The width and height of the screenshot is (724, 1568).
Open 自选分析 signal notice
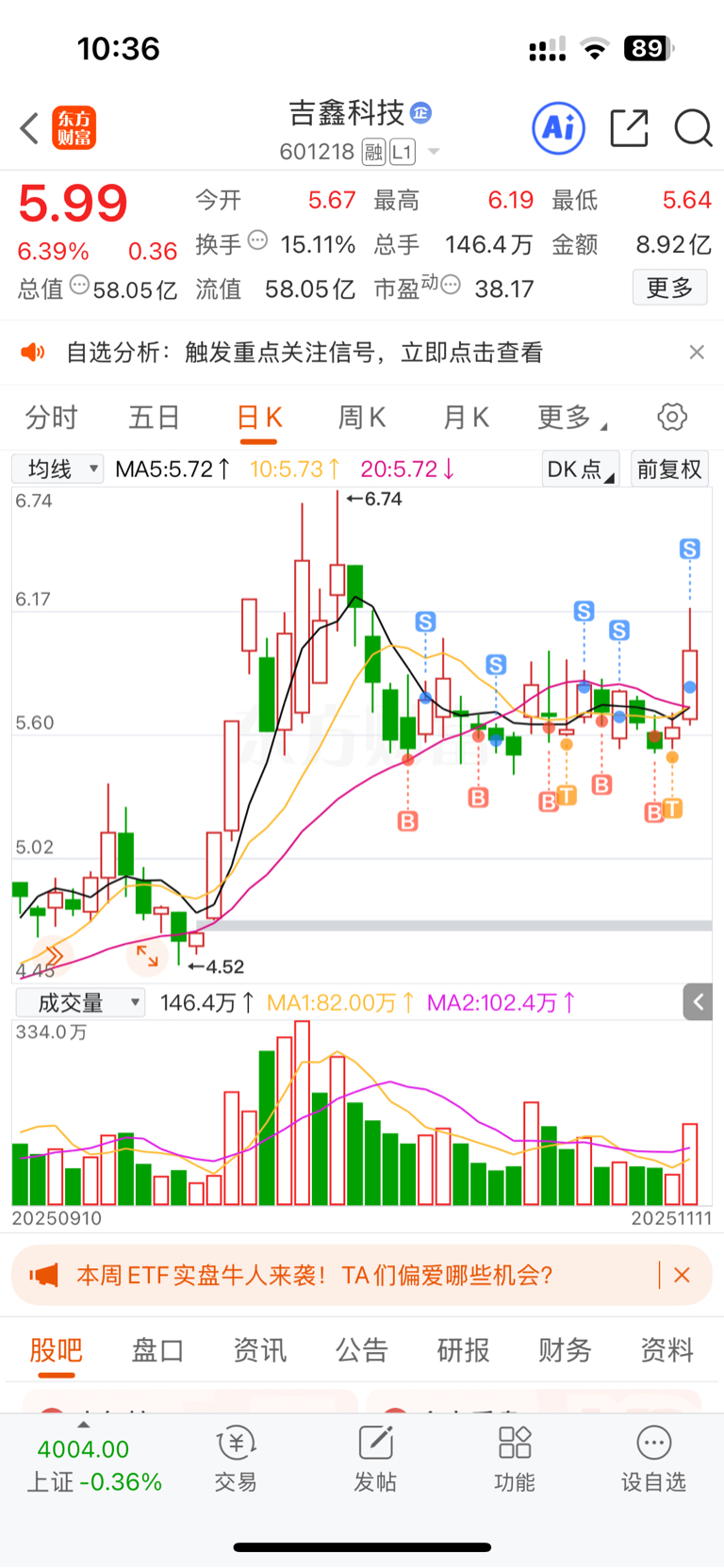click(304, 353)
